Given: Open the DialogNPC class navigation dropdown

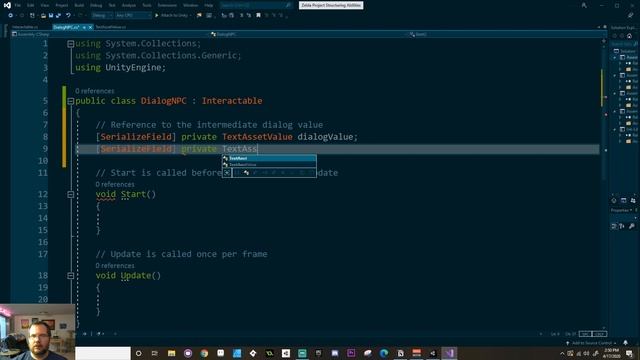Looking at the screenshot, I should (x=310, y=34).
